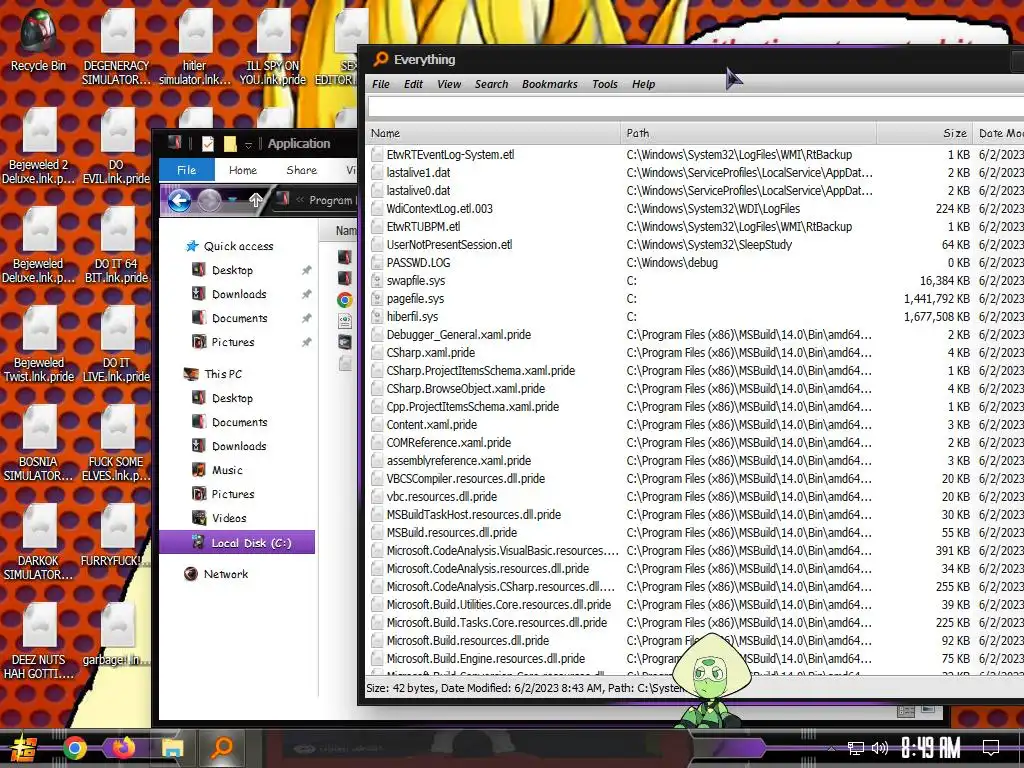Open the Edit menu in Everything

(x=413, y=84)
